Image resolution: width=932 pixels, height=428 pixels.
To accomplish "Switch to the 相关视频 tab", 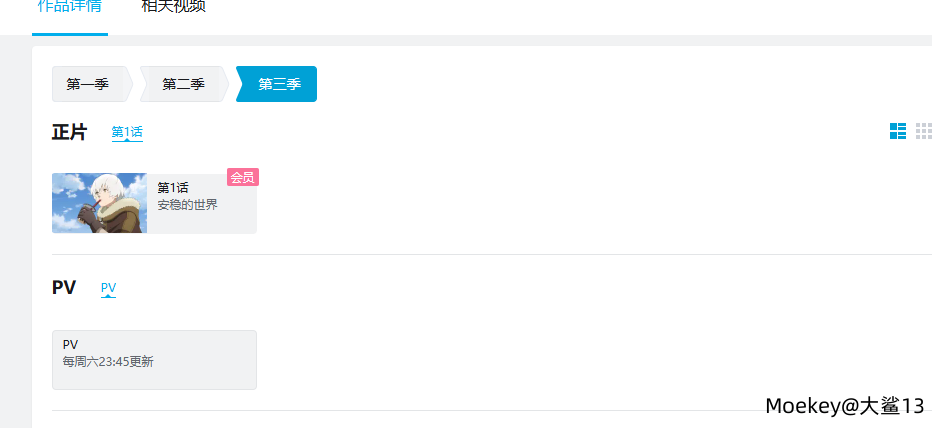I will [x=174, y=8].
